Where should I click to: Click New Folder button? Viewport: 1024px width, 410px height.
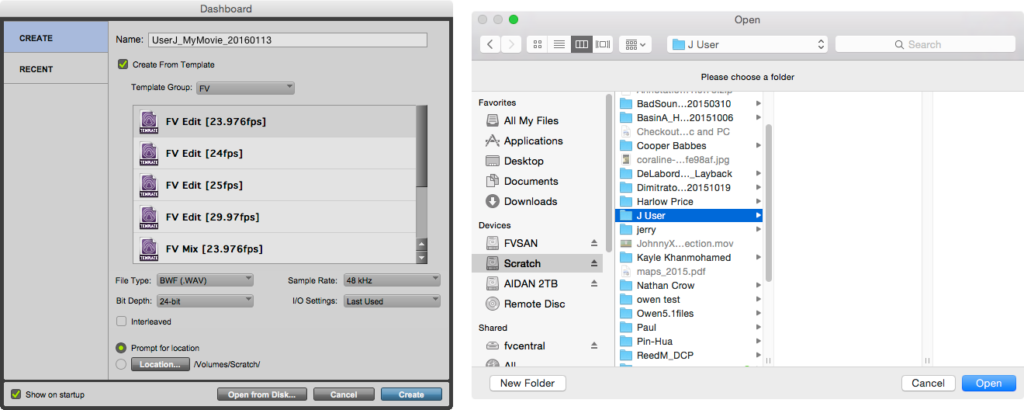click(527, 383)
